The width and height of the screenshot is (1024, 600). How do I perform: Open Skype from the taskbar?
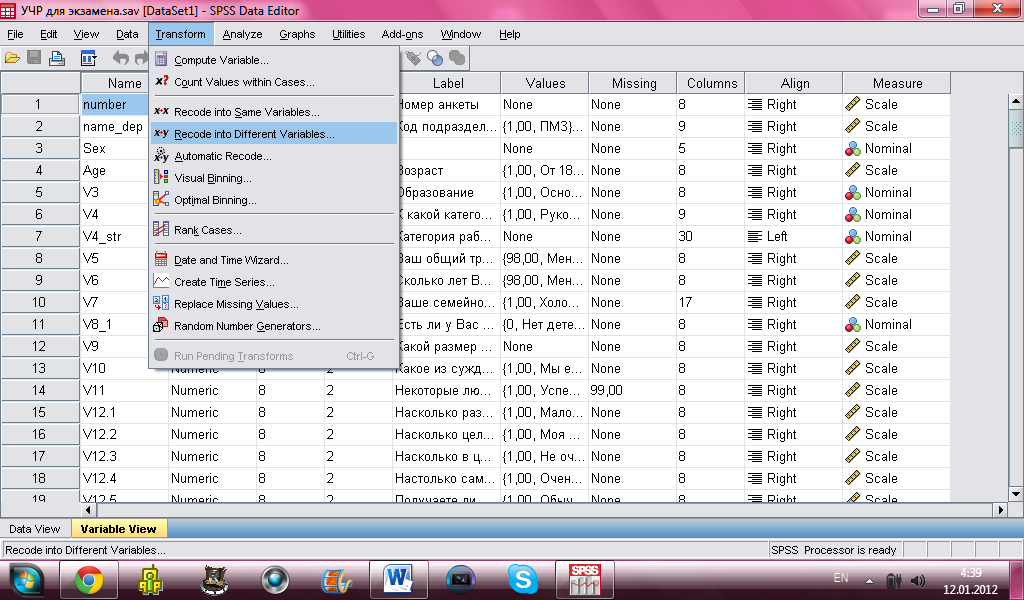point(522,580)
